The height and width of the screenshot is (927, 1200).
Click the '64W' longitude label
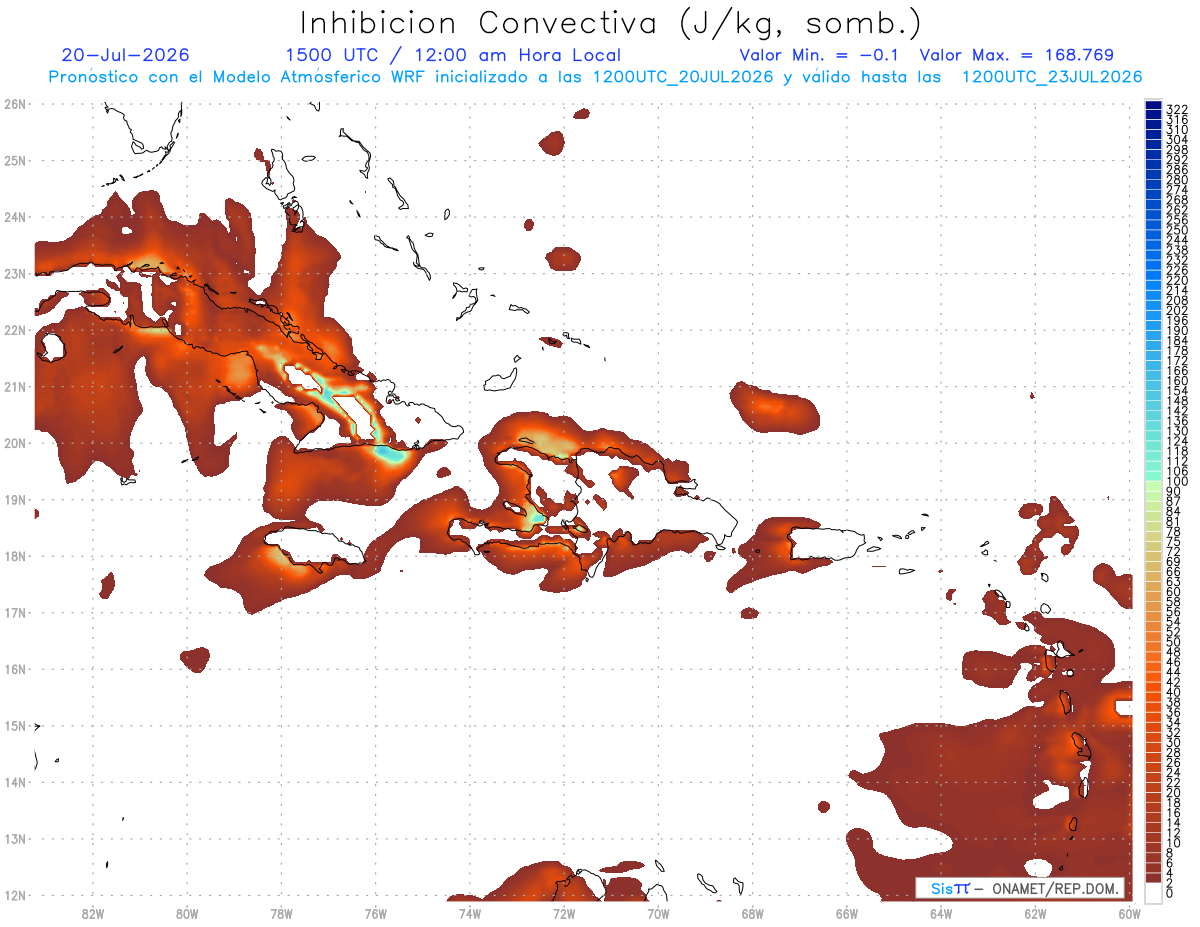(941, 913)
